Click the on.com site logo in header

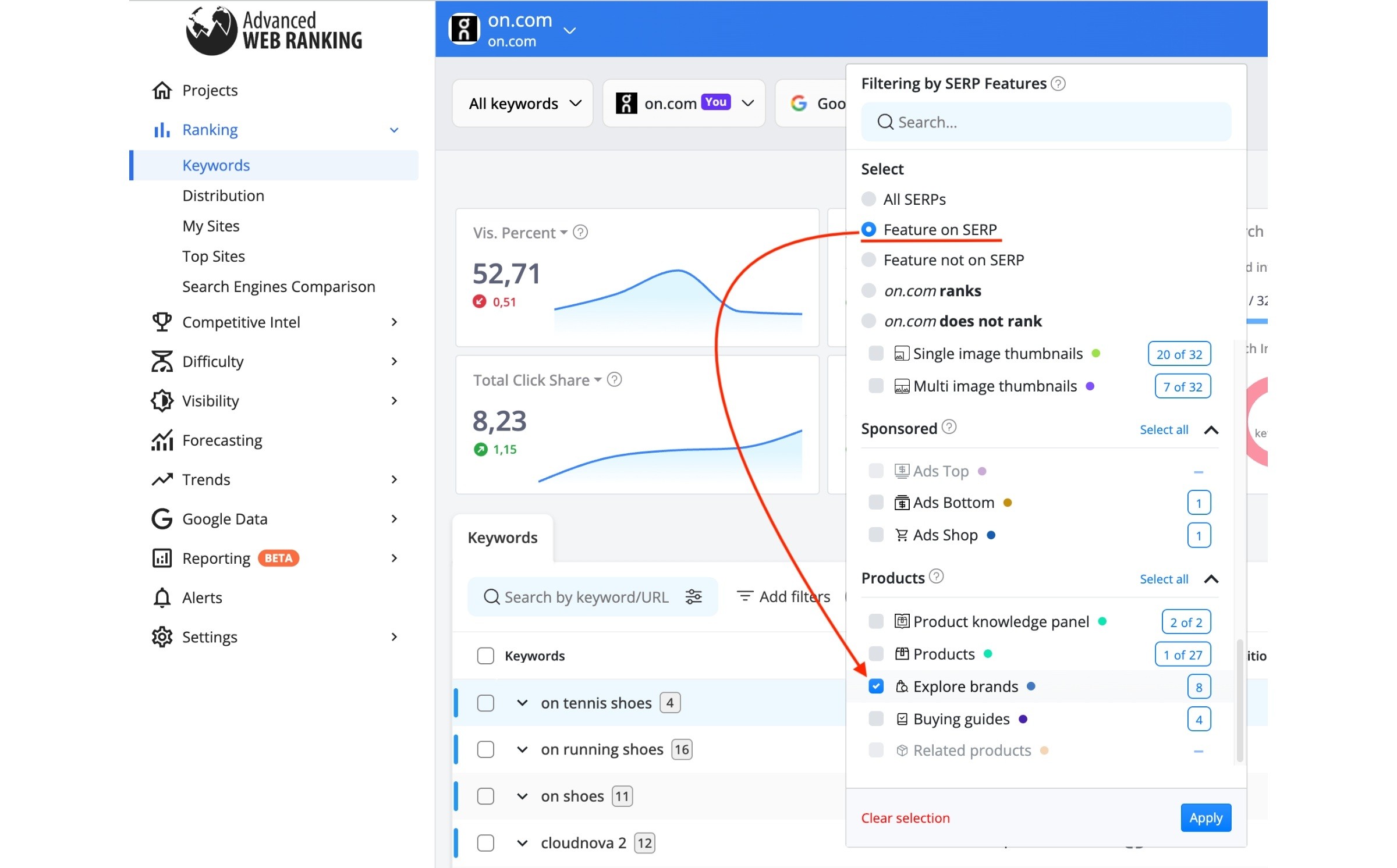[464, 29]
